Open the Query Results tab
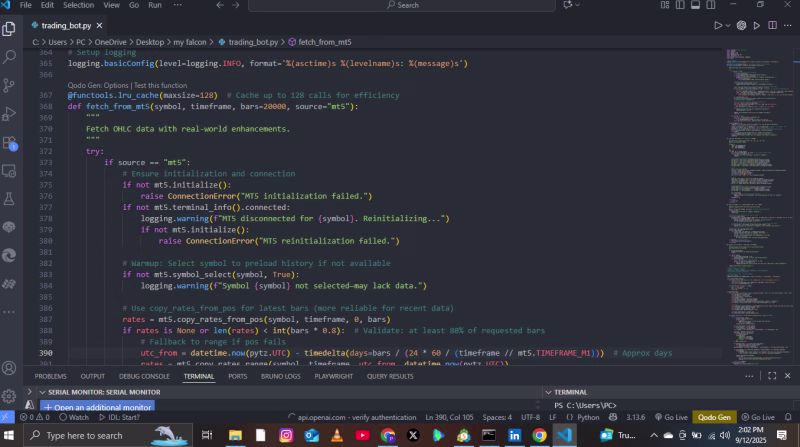The height and width of the screenshot is (447, 800). tap(390, 376)
